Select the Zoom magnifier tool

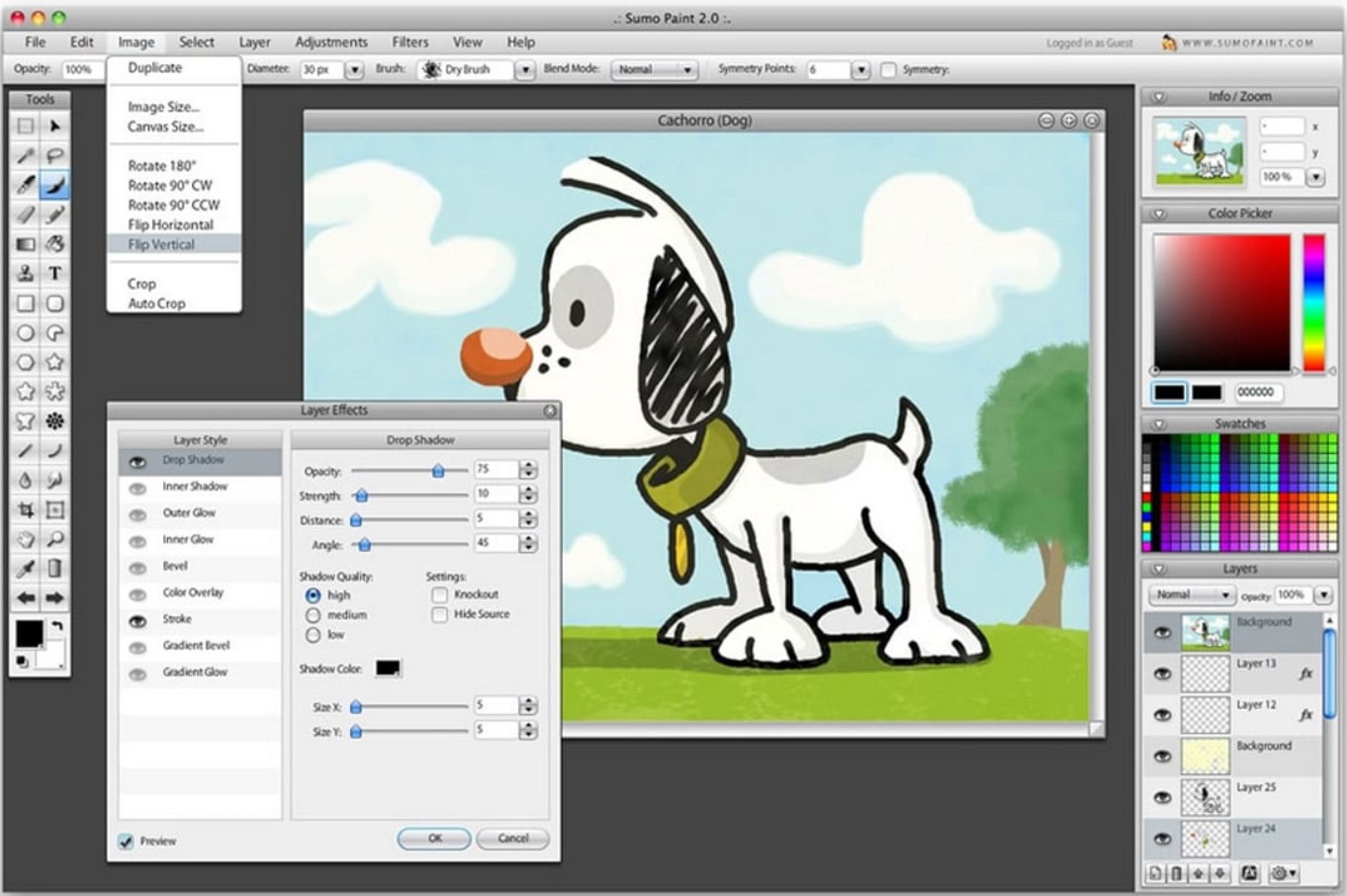55,539
